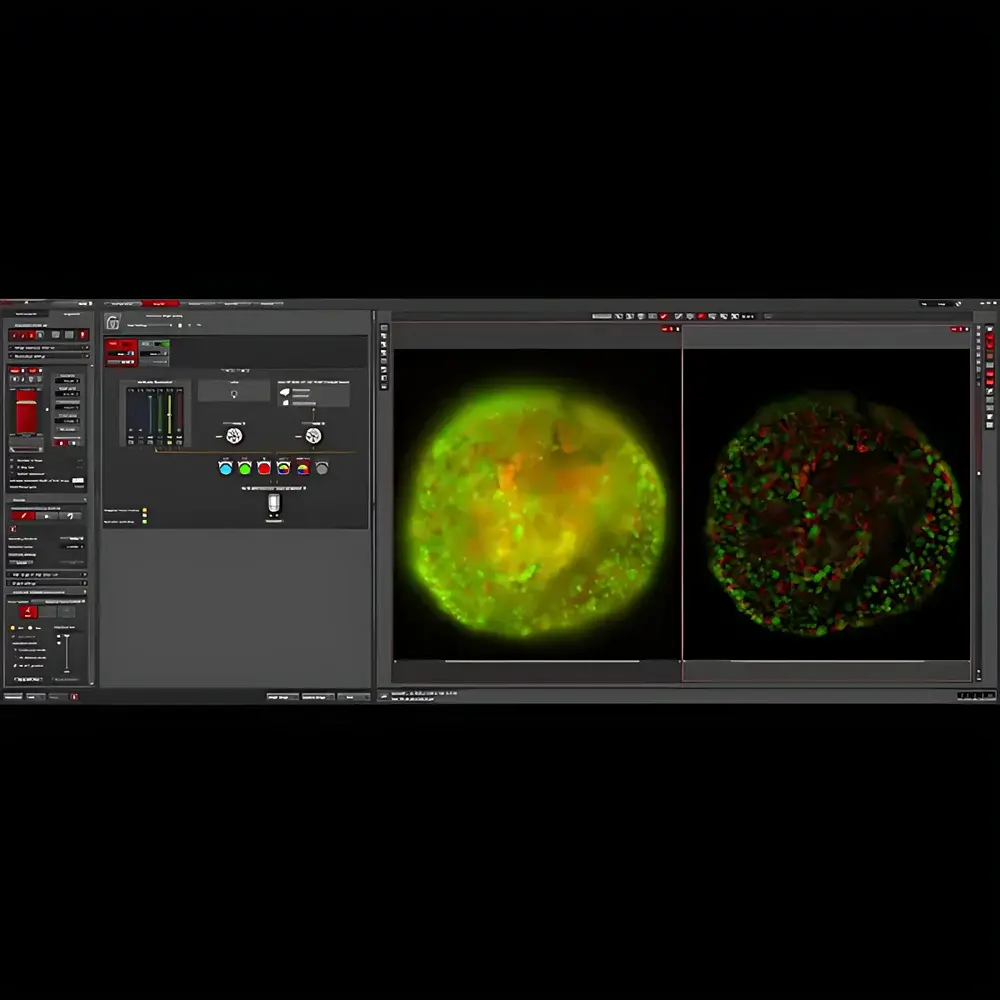The image size is (1000, 1000).
Task: Expand the second dropdown row under left panel icons
Action: point(48,356)
